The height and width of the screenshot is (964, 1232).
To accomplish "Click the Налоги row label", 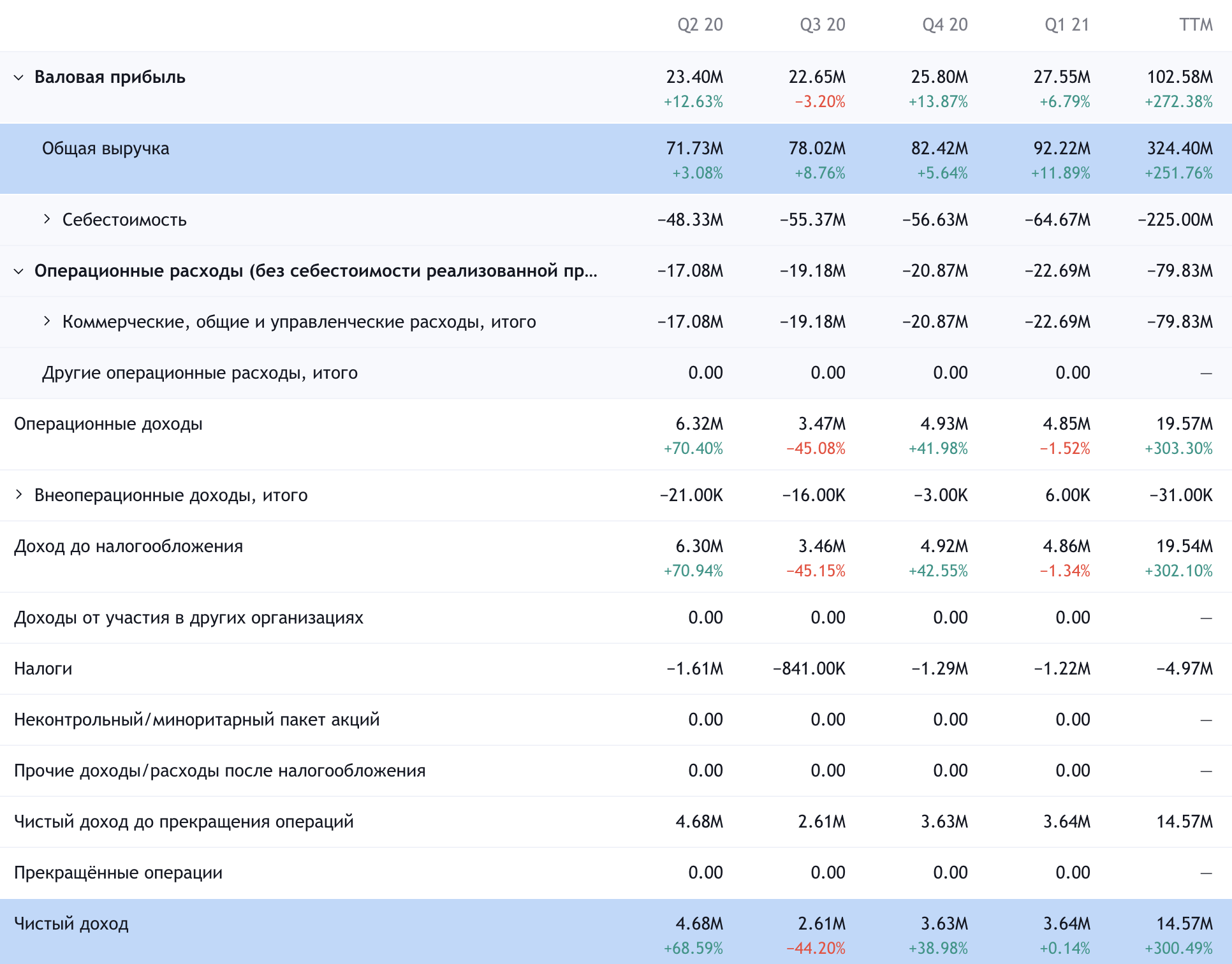I will (x=43, y=669).
